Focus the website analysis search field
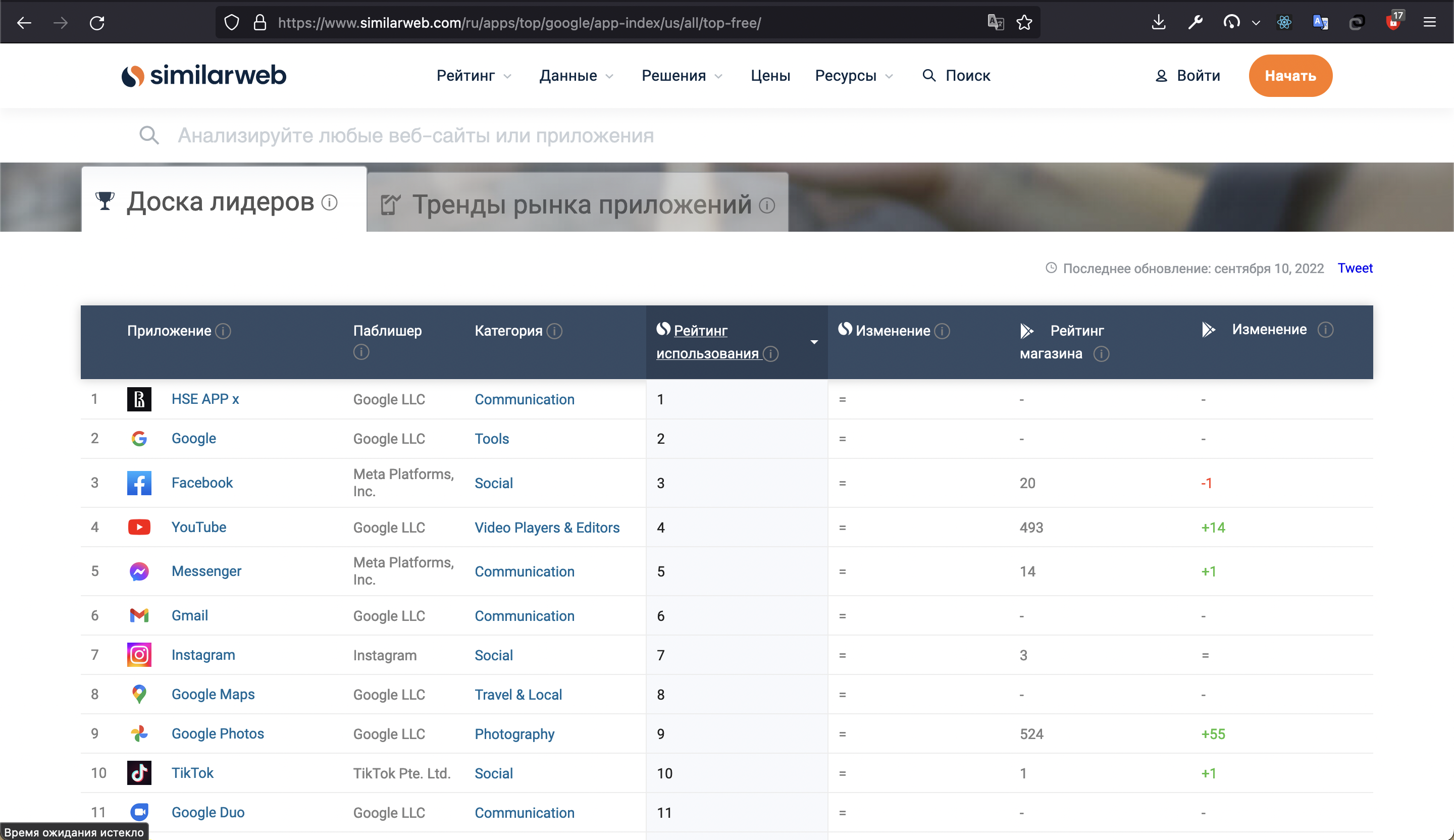Viewport: 1454px width, 840px height. 416,136
